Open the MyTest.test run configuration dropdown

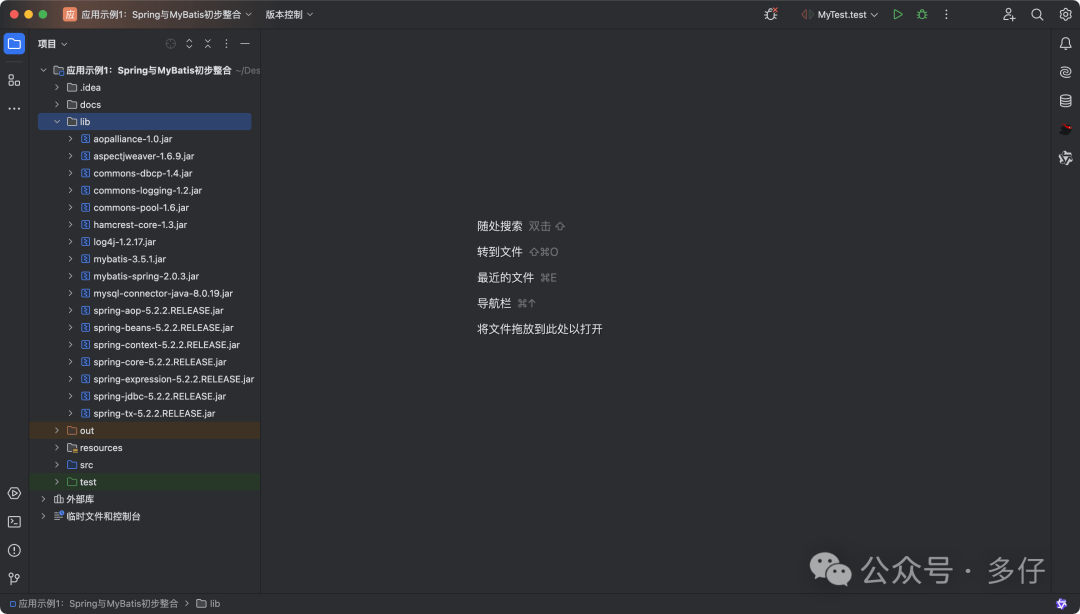(840, 14)
